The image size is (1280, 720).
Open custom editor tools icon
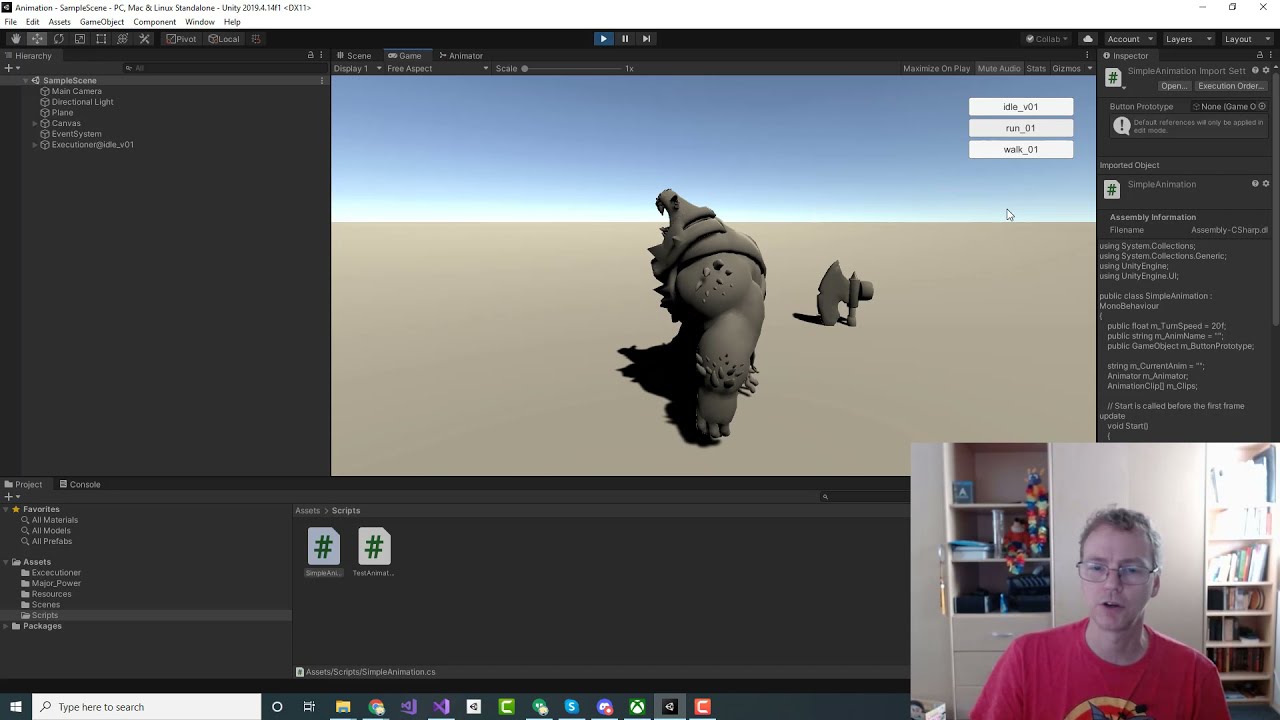tap(144, 39)
